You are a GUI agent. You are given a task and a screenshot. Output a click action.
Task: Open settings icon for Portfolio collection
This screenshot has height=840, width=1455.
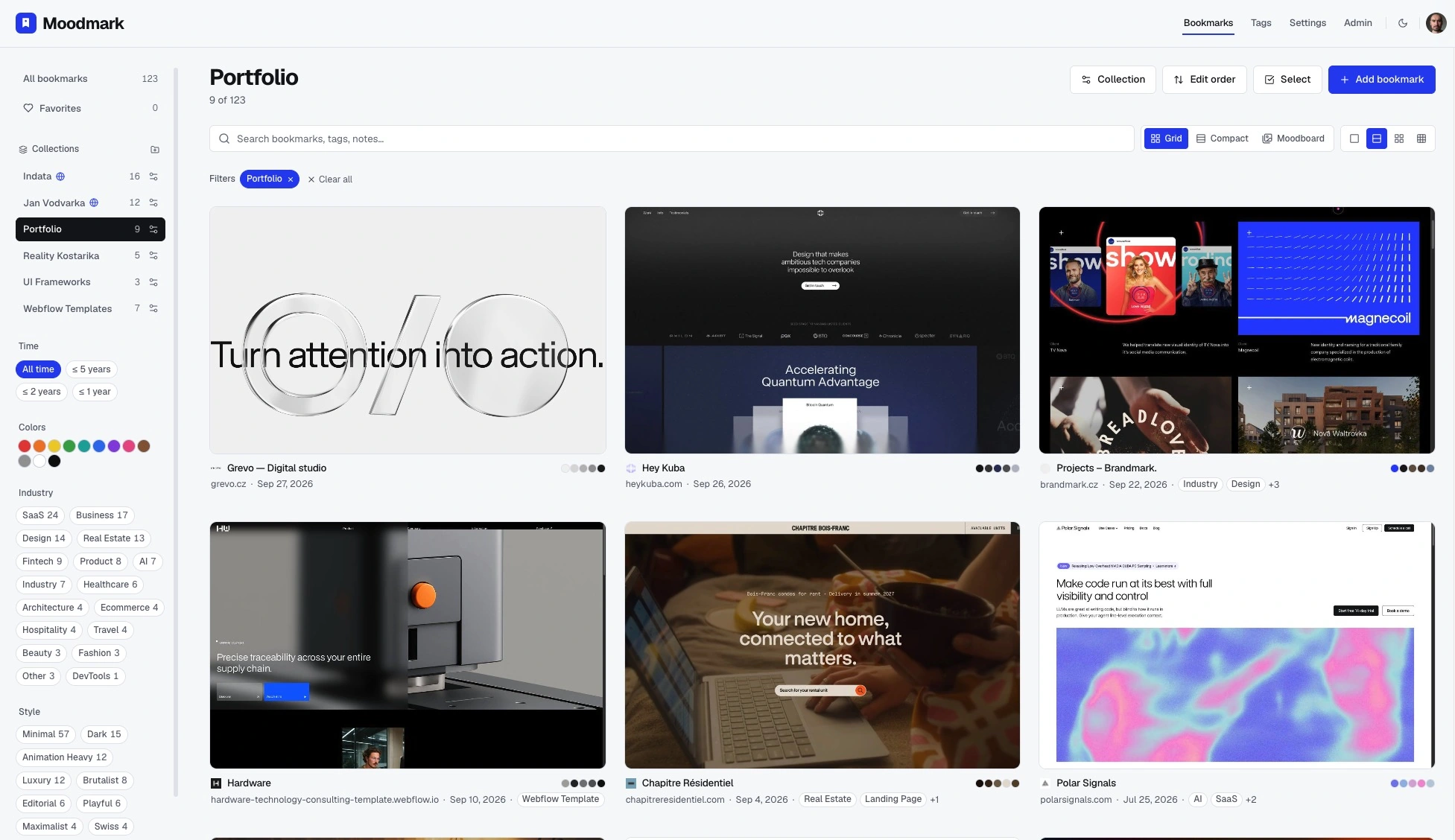tap(153, 229)
